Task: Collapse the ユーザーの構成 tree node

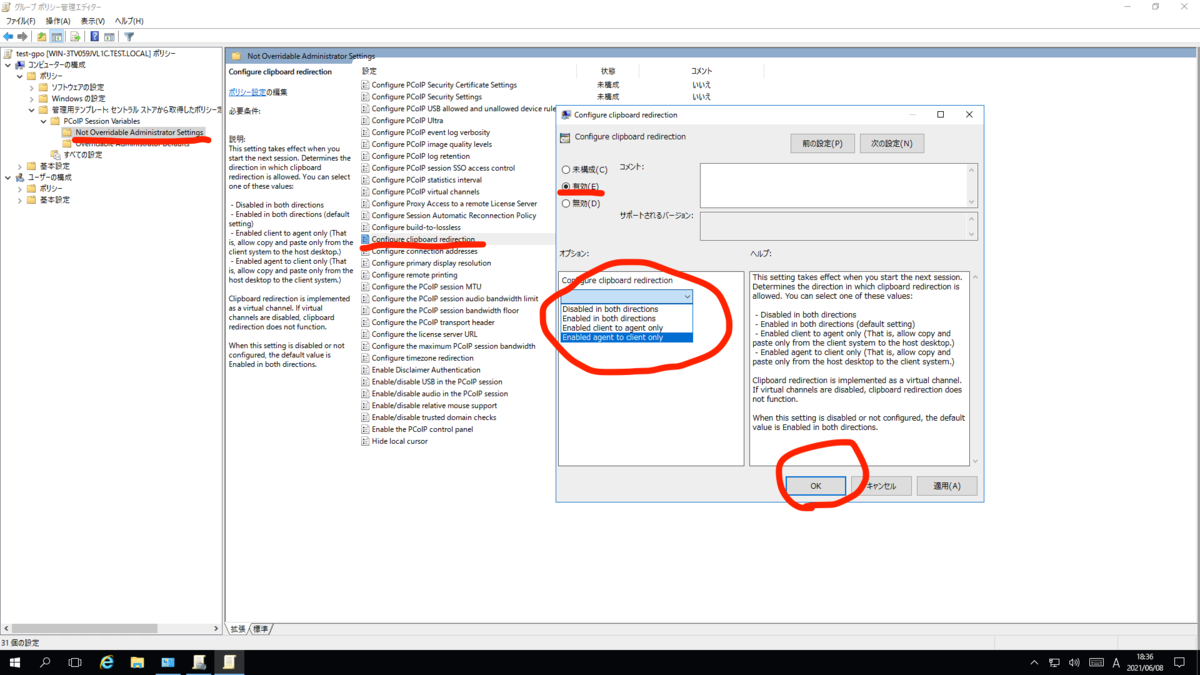Action: [x=8, y=177]
